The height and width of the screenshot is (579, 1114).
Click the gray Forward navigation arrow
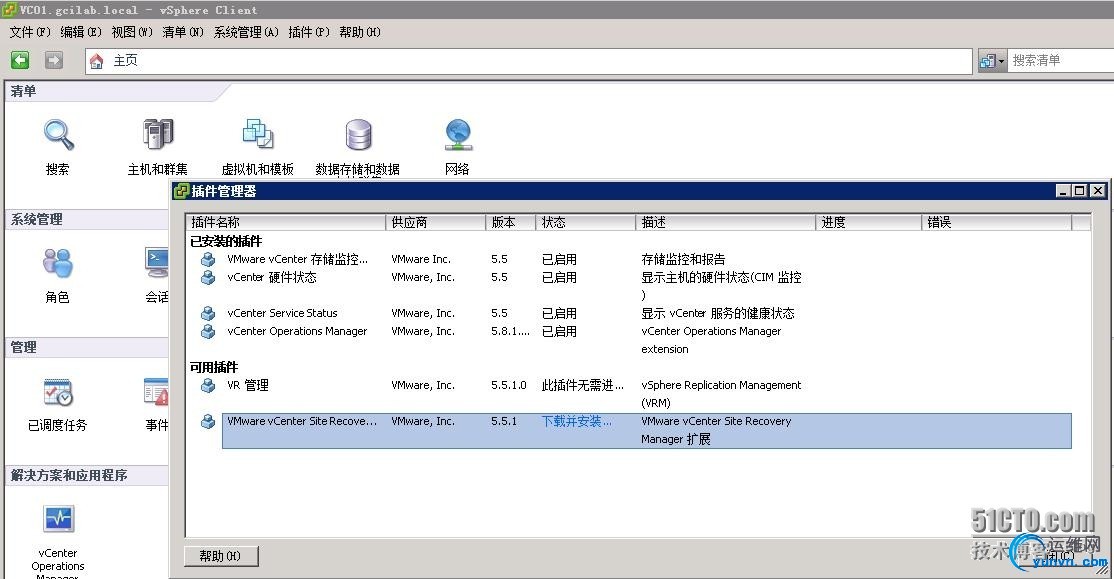pyautogui.click(x=54, y=60)
